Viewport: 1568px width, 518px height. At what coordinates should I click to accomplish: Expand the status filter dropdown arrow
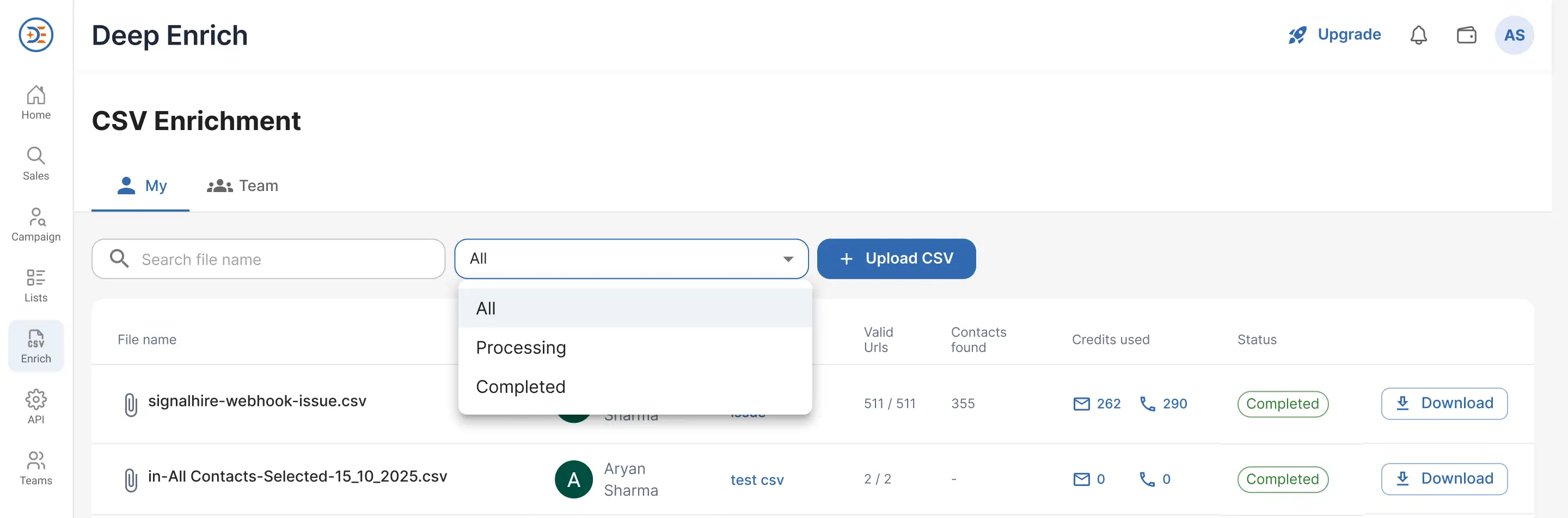(x=788, y=259)
